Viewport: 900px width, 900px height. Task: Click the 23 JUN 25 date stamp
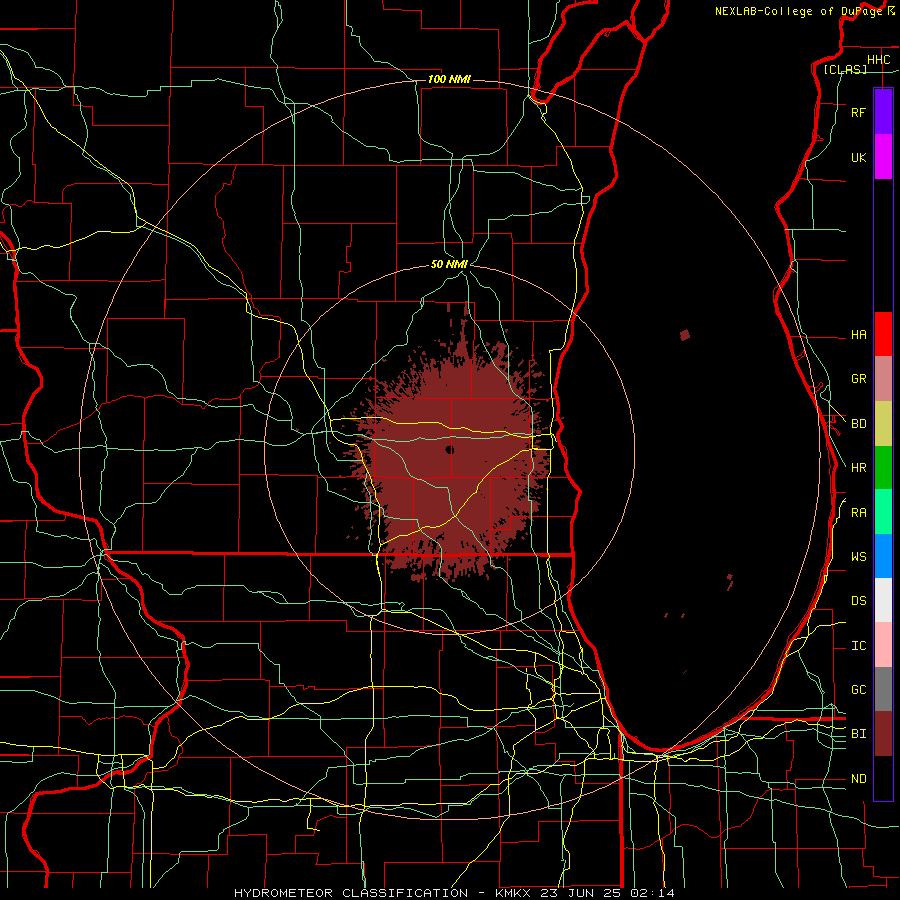tap(582, 893)
